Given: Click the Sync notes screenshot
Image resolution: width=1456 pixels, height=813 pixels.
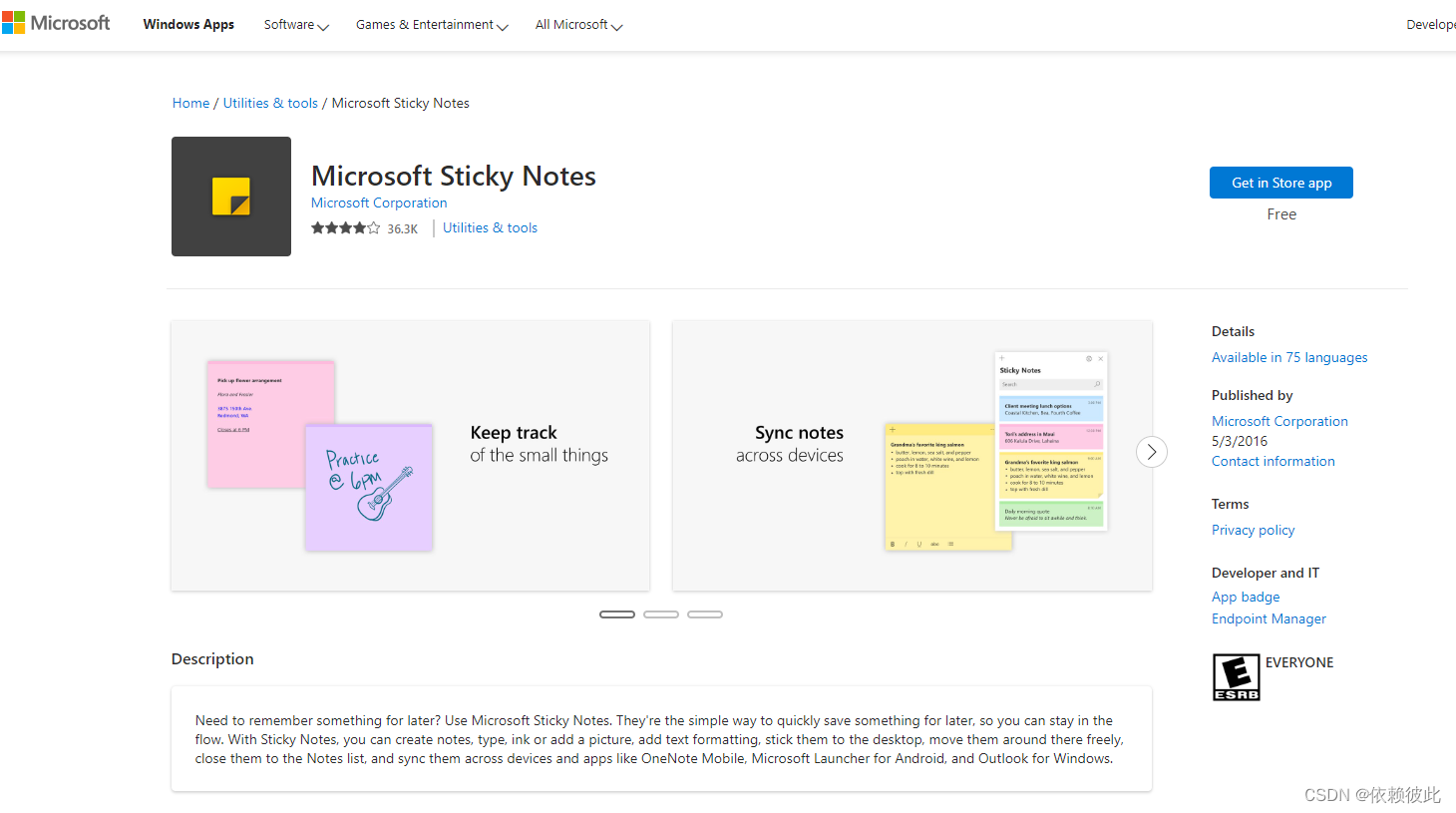Looking at the screenshot, I should click(911, 455).
